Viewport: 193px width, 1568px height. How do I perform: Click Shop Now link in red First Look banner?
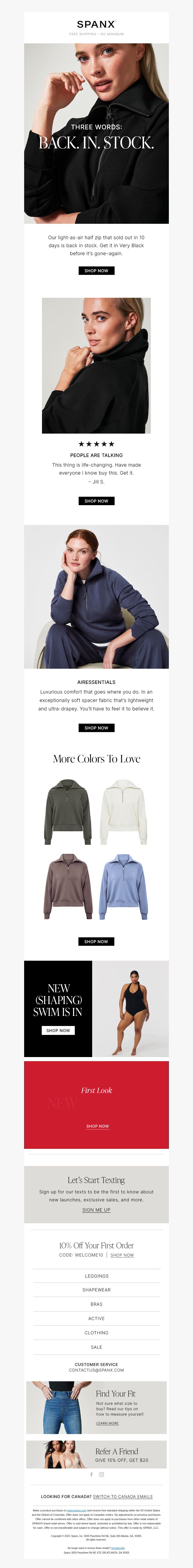click(97, 1125)
